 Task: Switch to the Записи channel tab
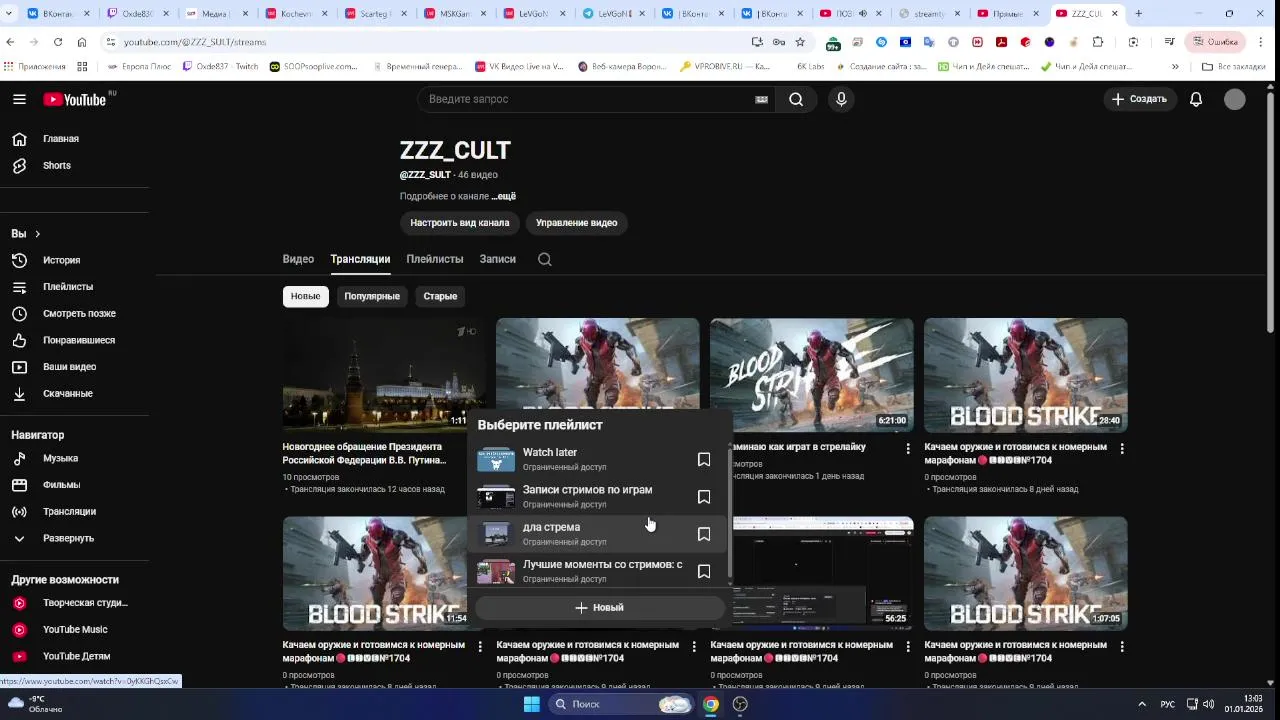point(497,259)
